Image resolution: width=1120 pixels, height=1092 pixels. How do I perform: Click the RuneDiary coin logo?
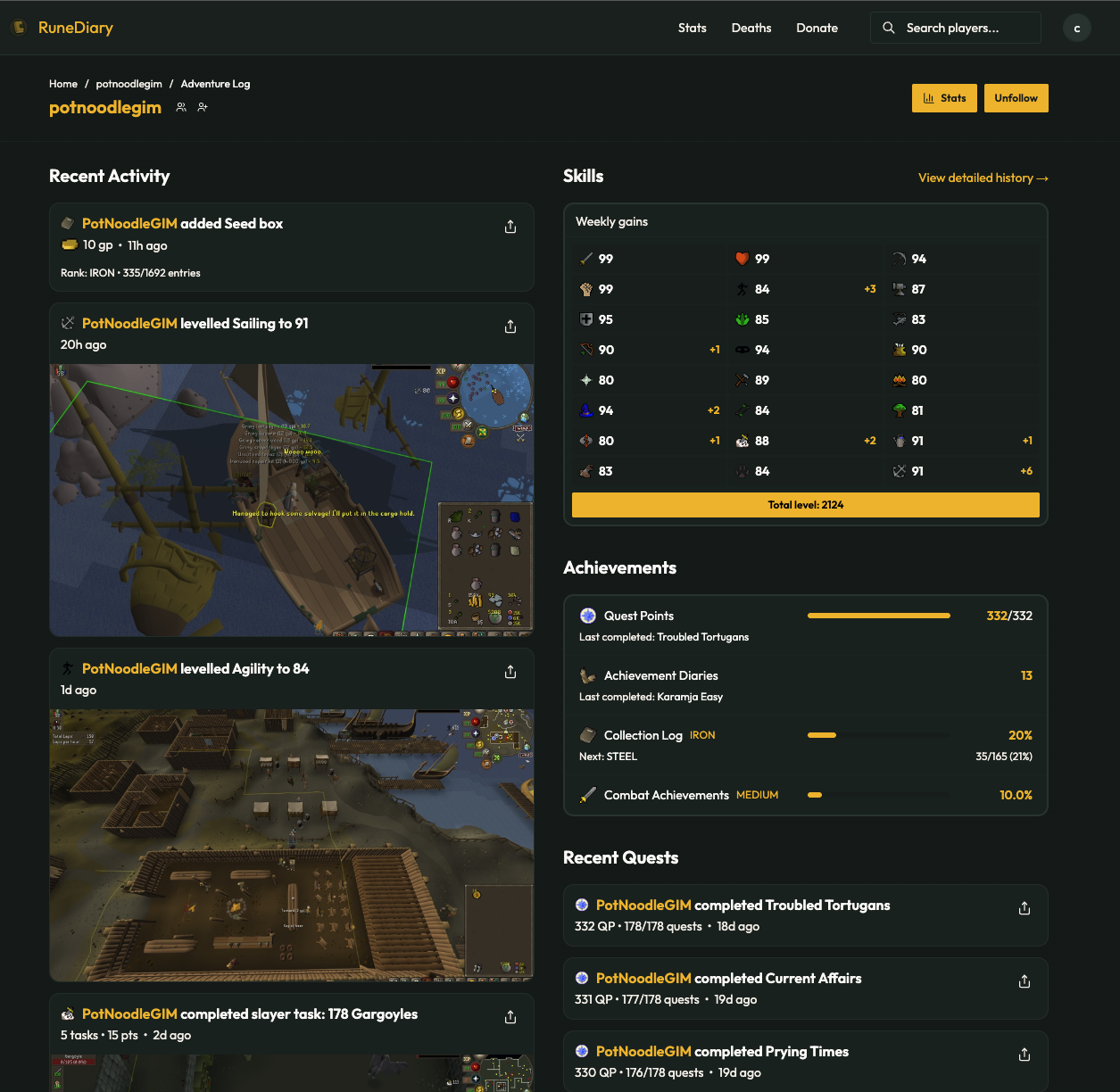20,28
